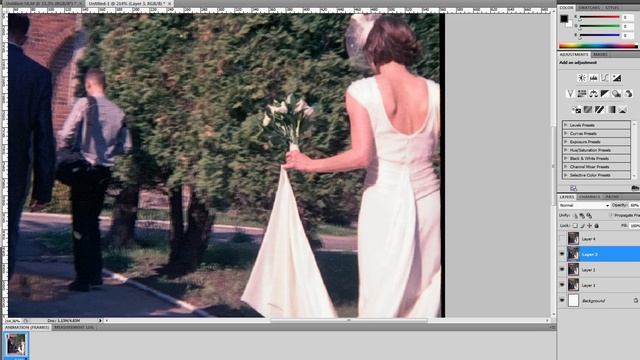Hide Layer 3 using its eye icon

[x=562, y=254]
